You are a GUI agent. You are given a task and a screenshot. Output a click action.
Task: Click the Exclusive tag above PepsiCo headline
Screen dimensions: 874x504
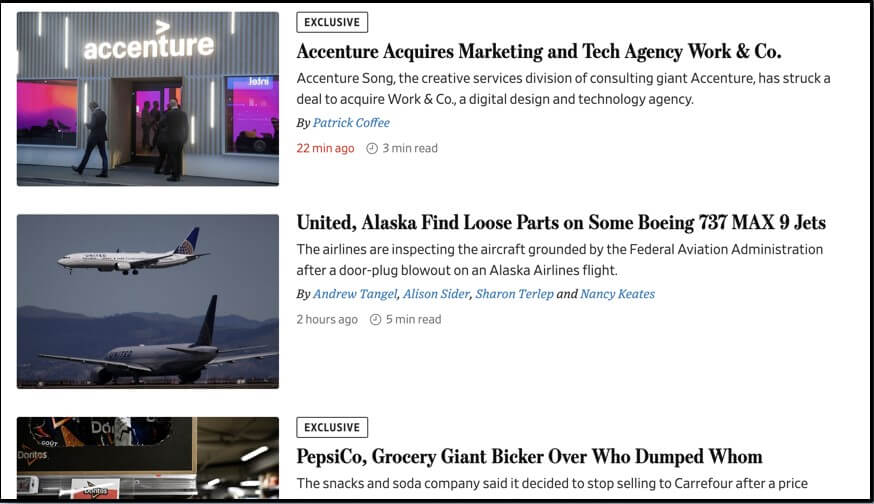click(x=332, y=427)
